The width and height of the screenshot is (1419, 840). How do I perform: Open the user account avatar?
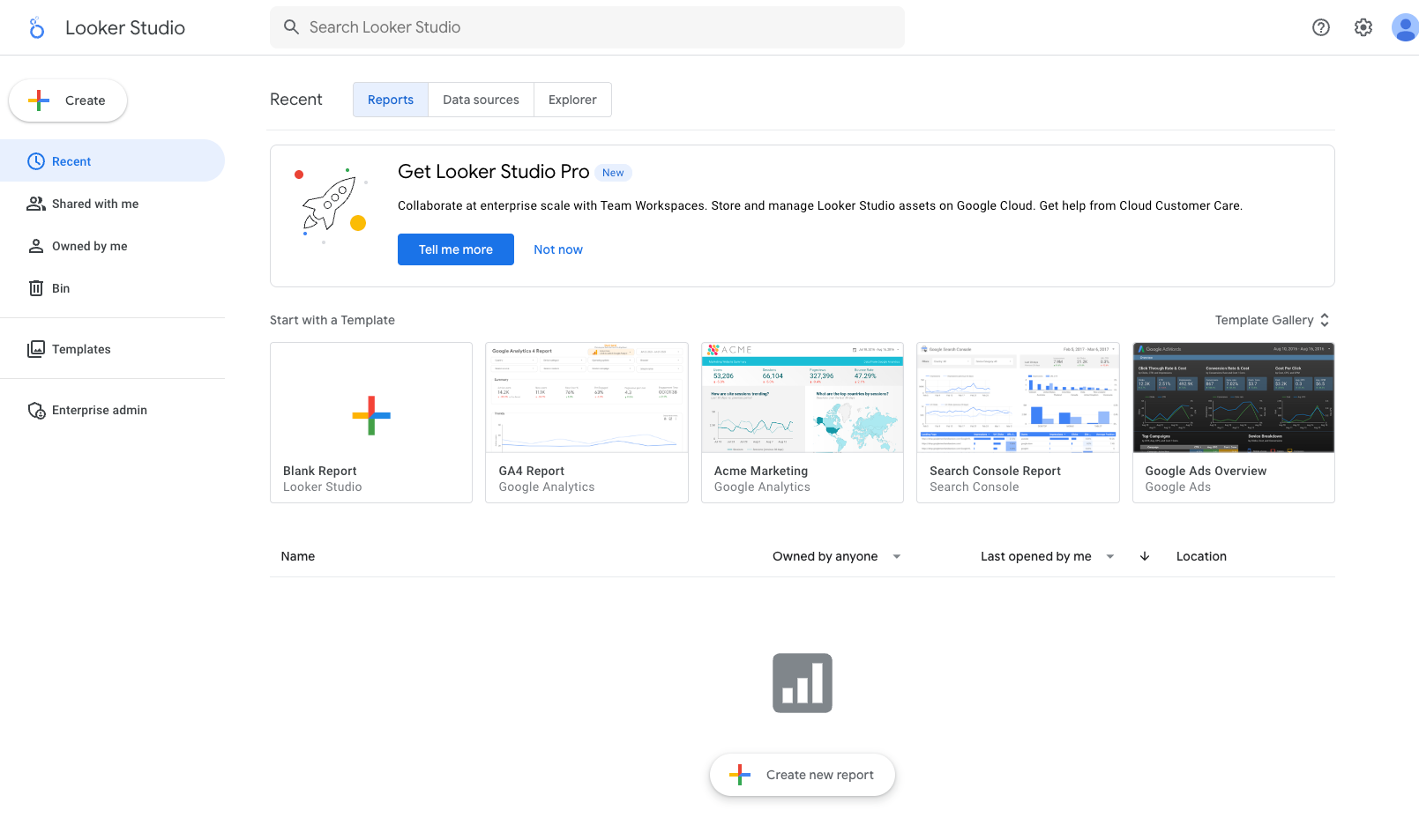pos(1405,27)
